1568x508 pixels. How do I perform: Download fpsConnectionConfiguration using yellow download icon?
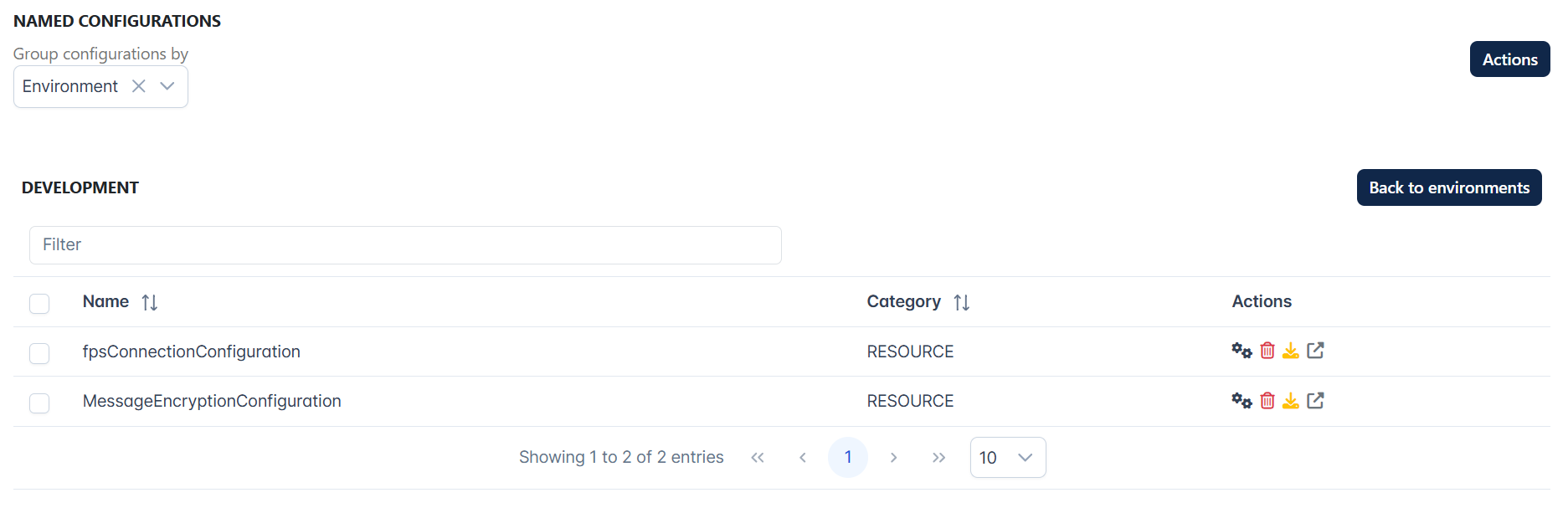click(1291, 351)
